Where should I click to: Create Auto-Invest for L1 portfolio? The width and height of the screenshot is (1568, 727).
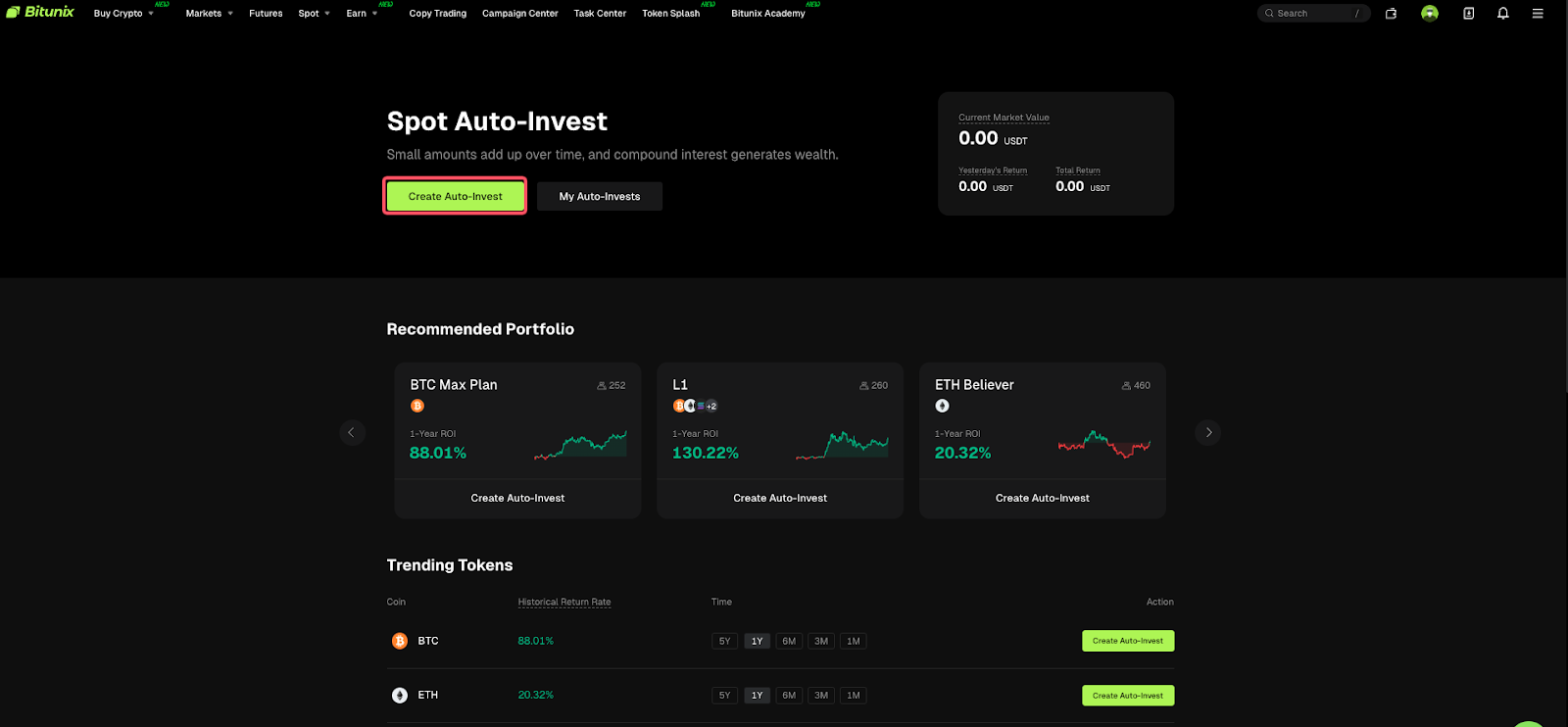[x=780, y=498]
